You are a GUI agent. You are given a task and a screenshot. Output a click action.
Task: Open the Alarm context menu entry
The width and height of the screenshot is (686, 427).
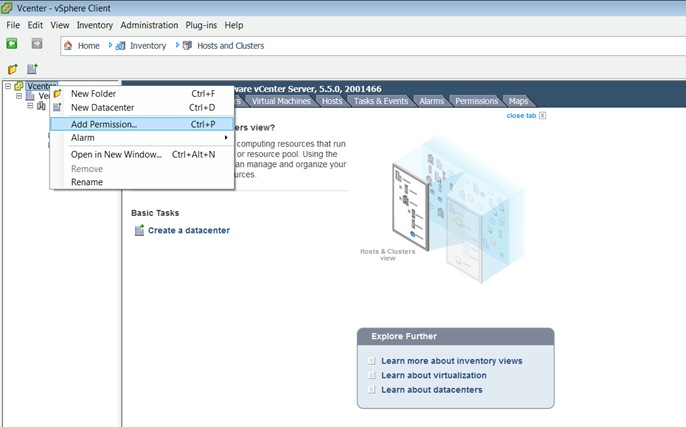[142, 137]
